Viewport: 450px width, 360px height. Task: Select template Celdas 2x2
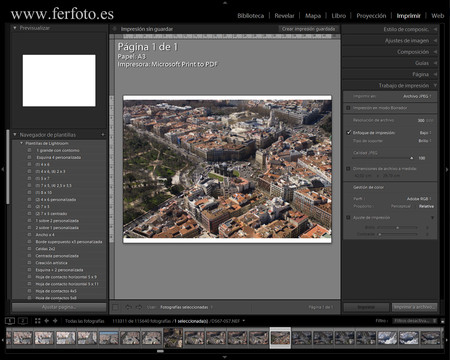point(45,249)
